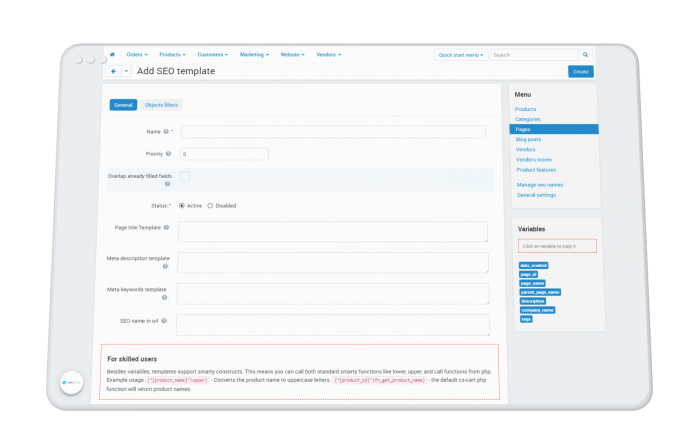Copy the parent_page_name variable
The width and height of the screenshot is (700, 445).
coord(540,292)
